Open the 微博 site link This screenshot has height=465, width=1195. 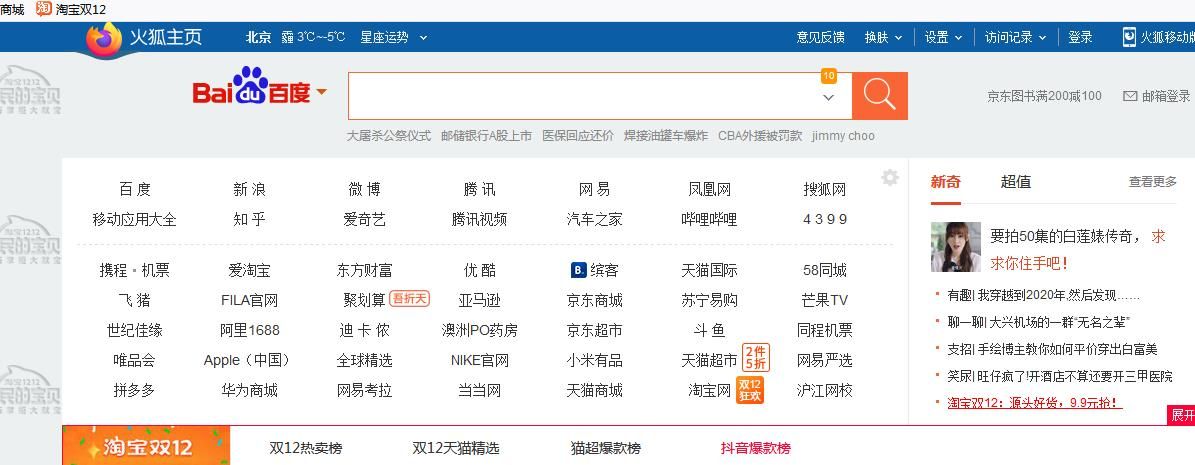coord(364,189)
